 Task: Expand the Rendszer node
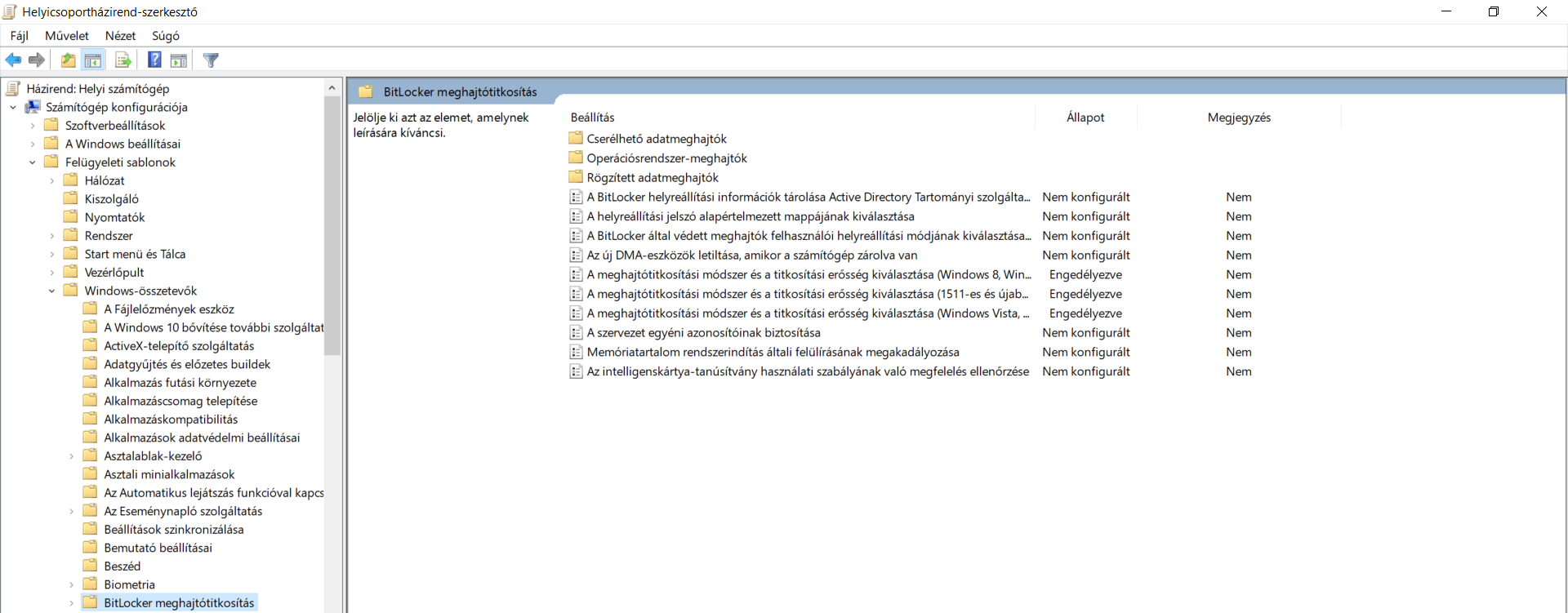52,235
